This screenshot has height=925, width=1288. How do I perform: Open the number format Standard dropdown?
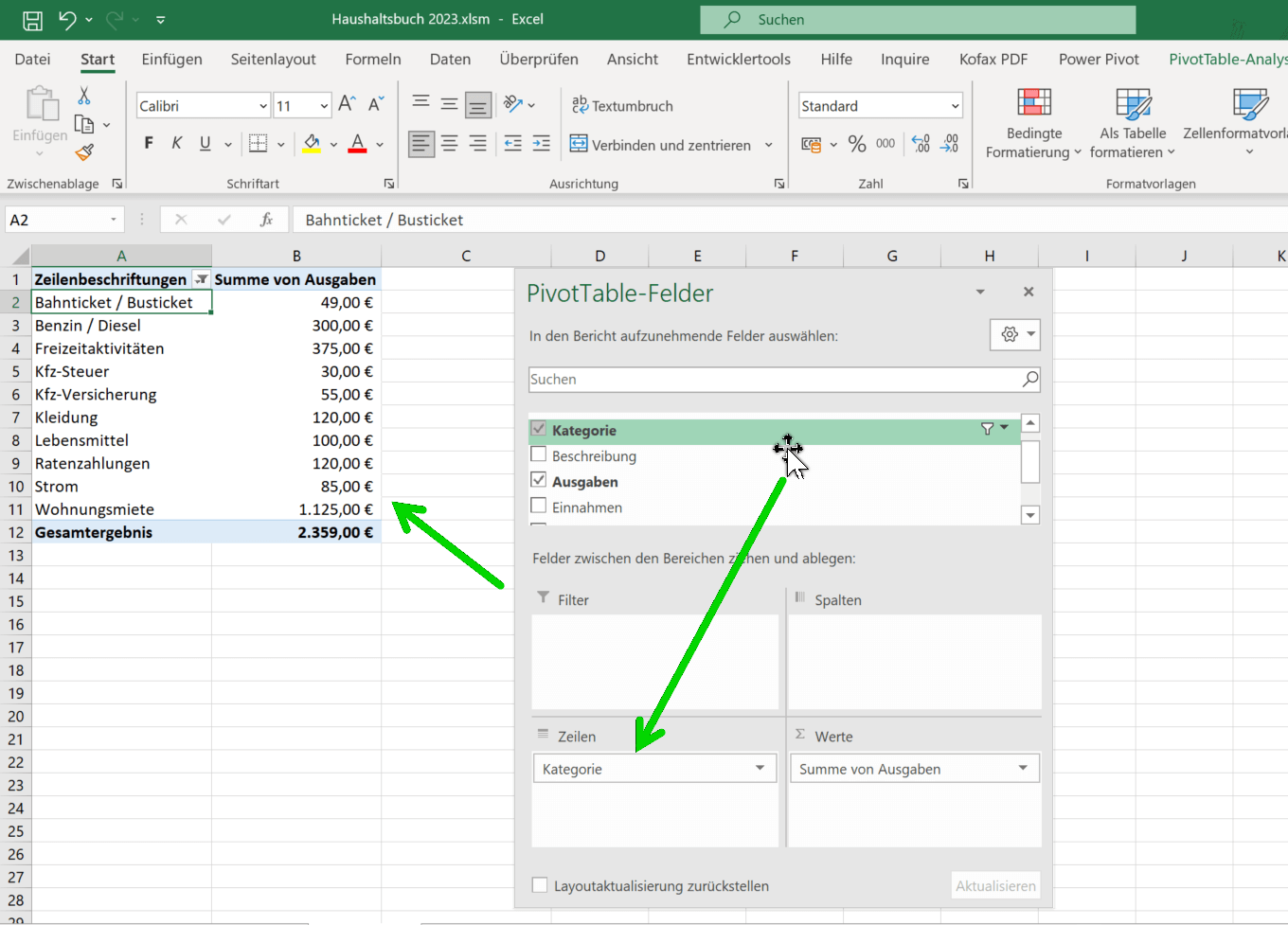[955, 106]
